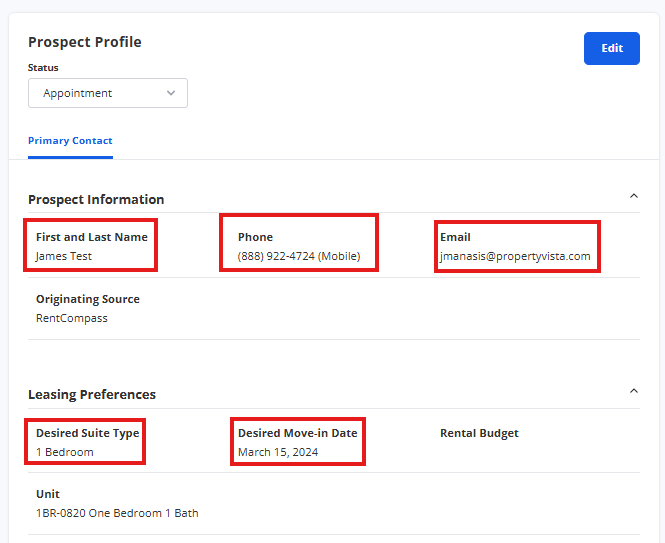Click the Leasing Preferences section heading
This screenshot has width=665, height=543.
click(92, 395)
